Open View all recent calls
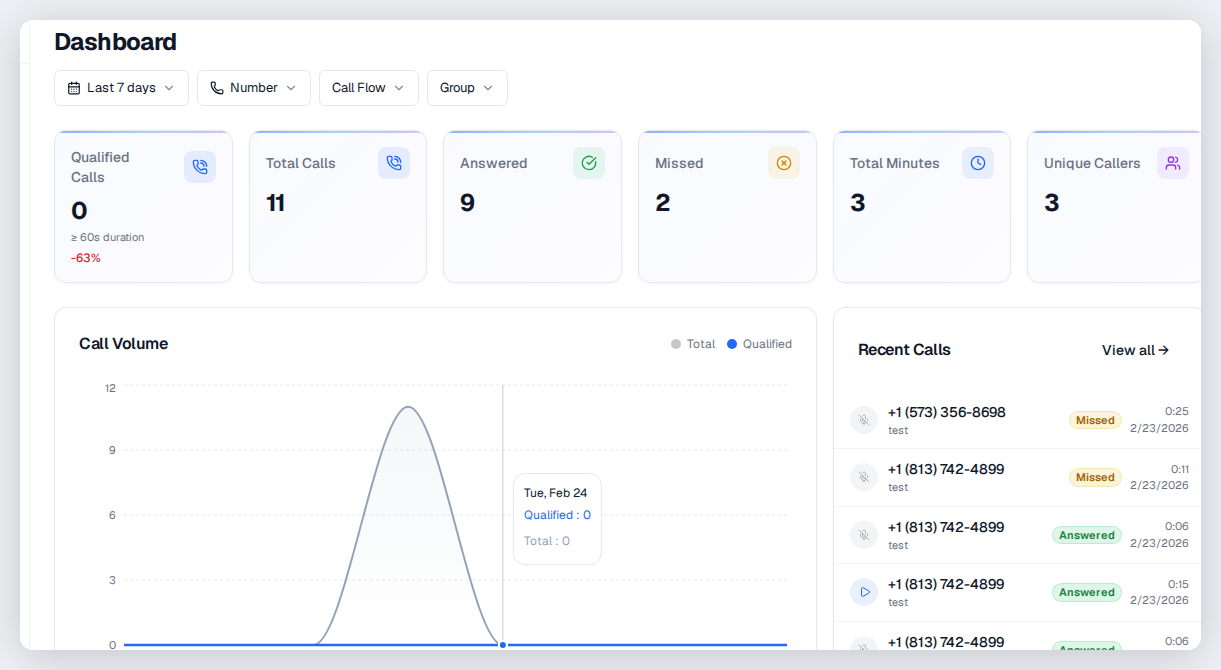This screenshot has width=1221, height=670. click(1135, 350)
